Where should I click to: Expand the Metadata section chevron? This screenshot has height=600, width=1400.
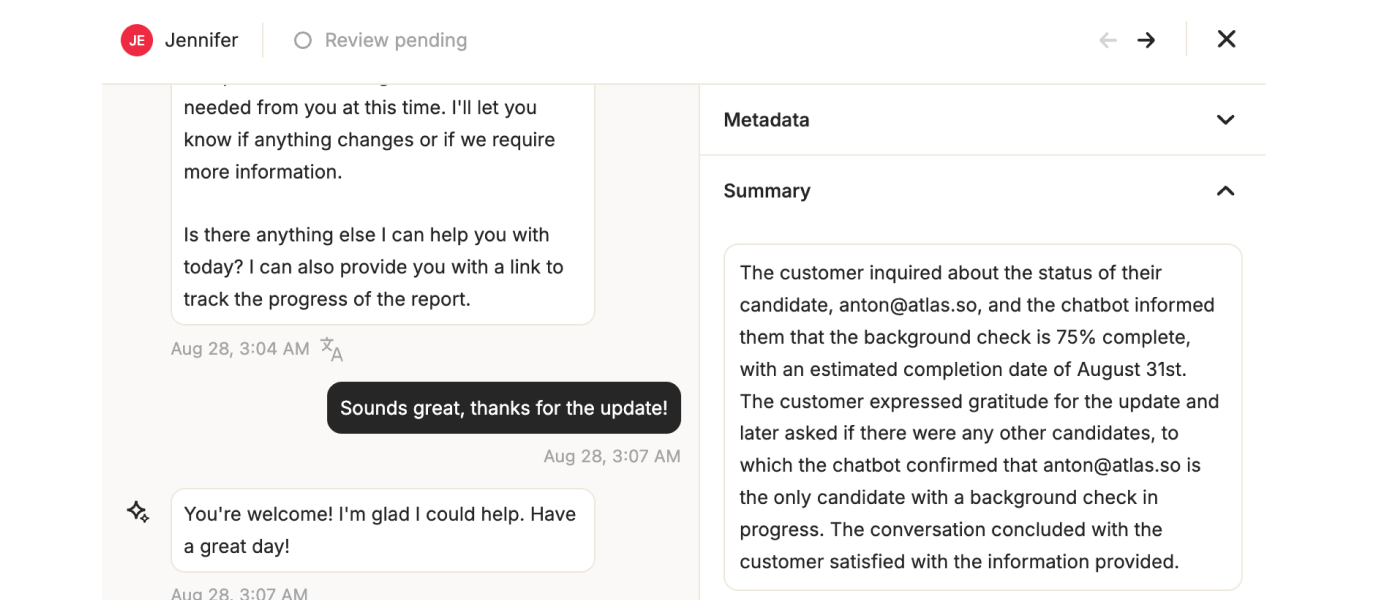pyautogui.click(x=1225, y=120)
